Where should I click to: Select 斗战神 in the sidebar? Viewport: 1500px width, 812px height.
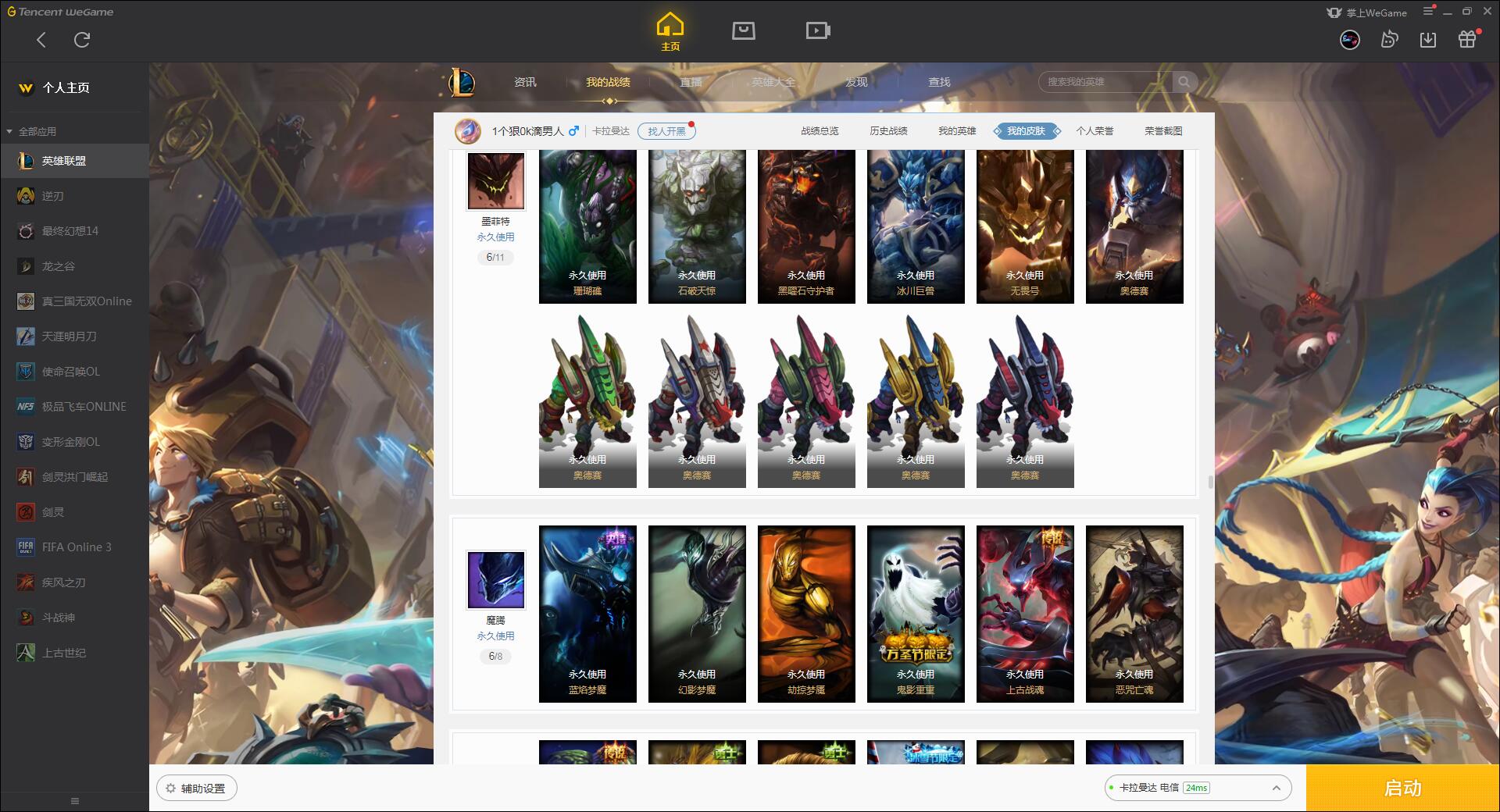74,618
